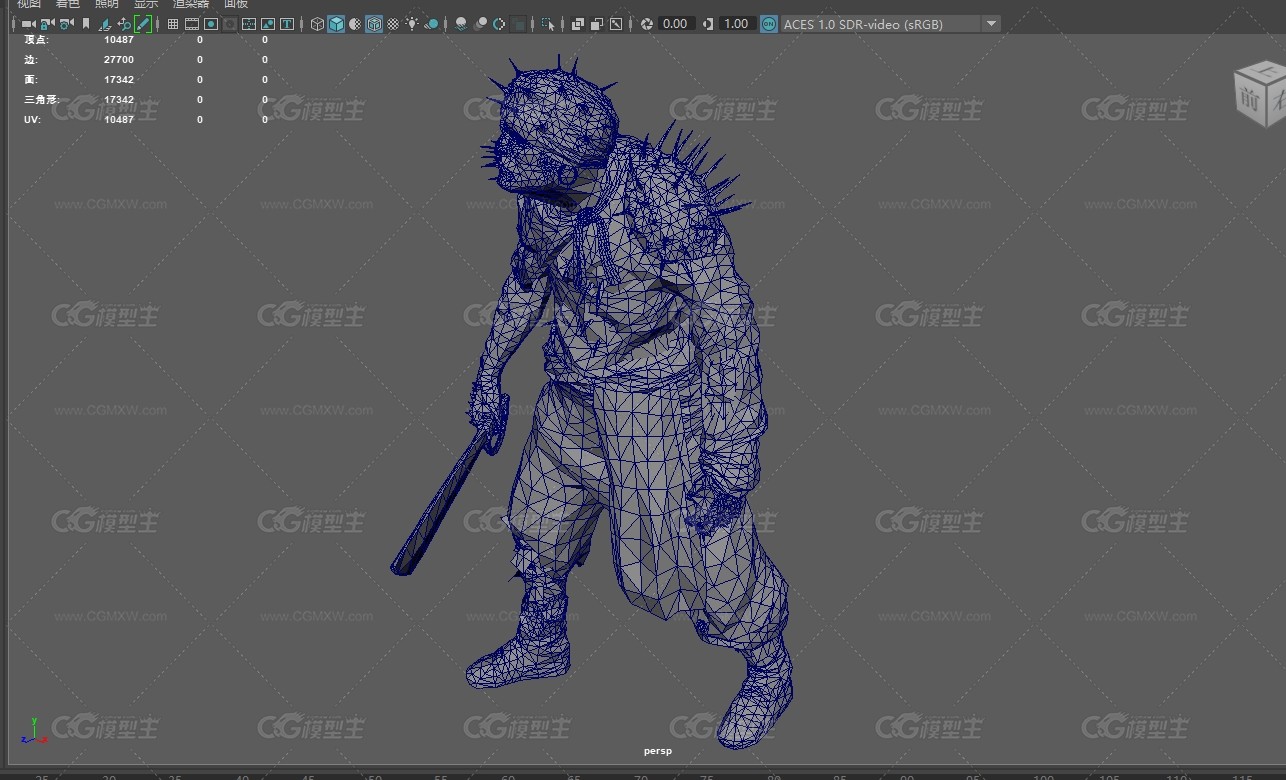Viewport: 1286px width, 780px height.
Task: Enable Smooth Shade All cube icon
Action: (x=337, y=23)
